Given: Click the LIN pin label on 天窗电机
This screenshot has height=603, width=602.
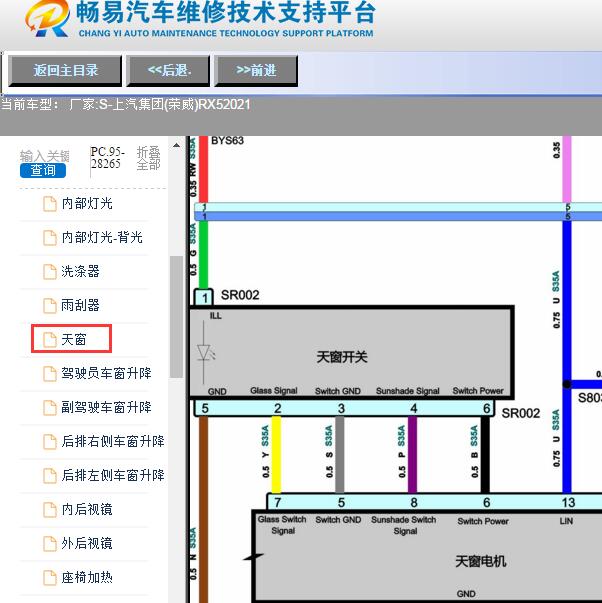Looking at the screenshot, I should pyautogui.click(x=566, y=521).
